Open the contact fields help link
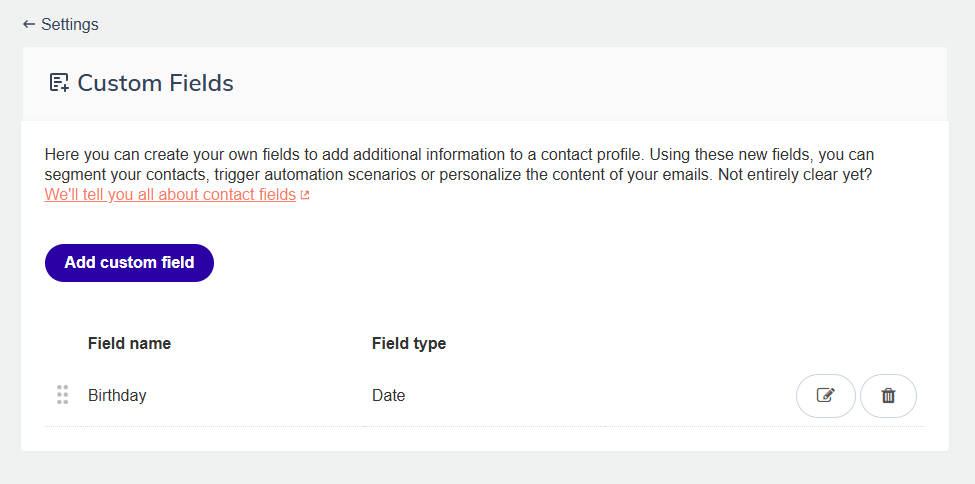Screen dimensions: 975x484 (170, 195)
